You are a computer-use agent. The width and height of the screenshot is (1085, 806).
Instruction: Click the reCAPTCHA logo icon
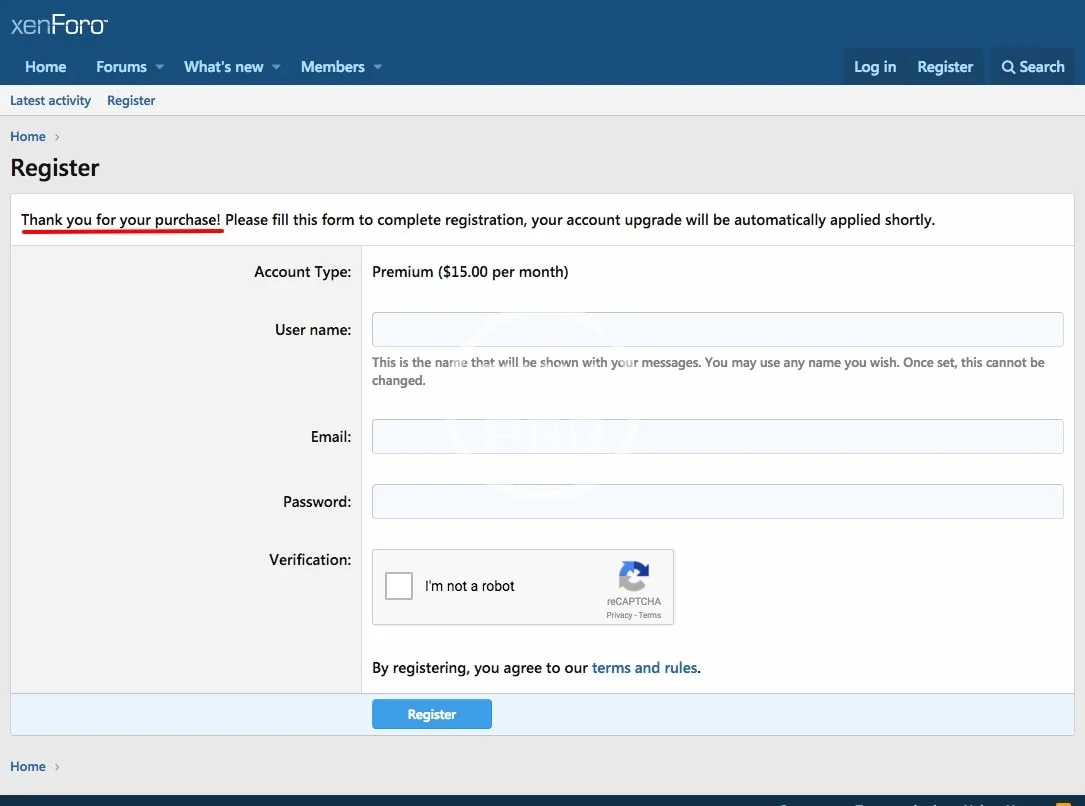[x=634, y=576]
